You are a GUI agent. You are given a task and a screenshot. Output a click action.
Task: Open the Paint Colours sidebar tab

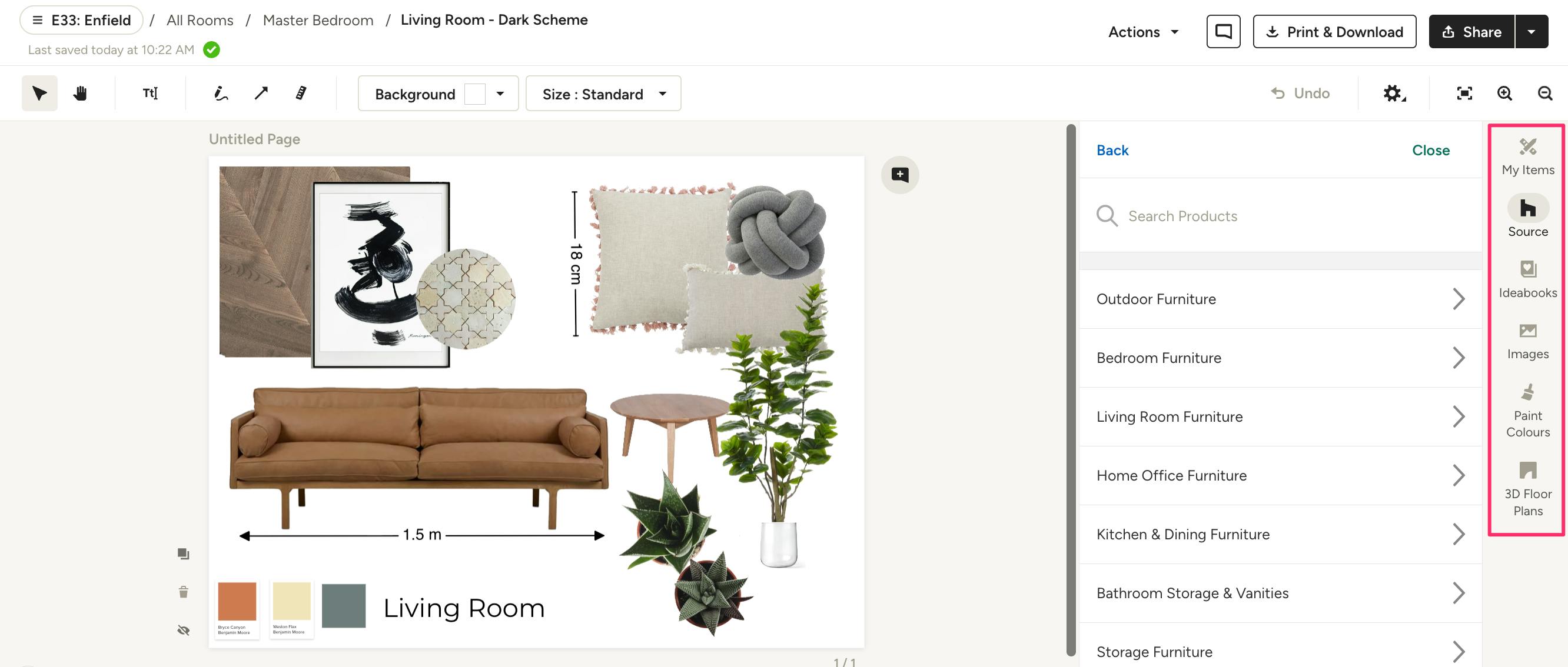point(1528,411)
